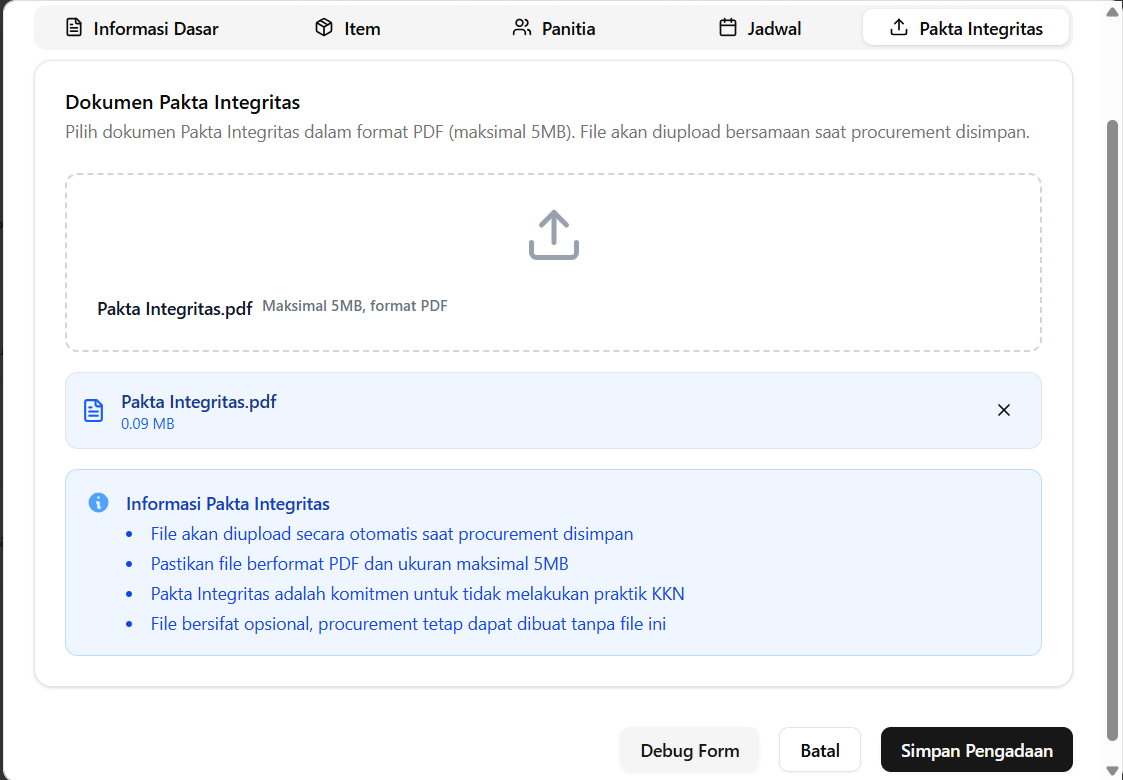Remove uploaded Pakta Integritas.pdf with the X
1123x780 pixels.
(x=1004, y=410)
